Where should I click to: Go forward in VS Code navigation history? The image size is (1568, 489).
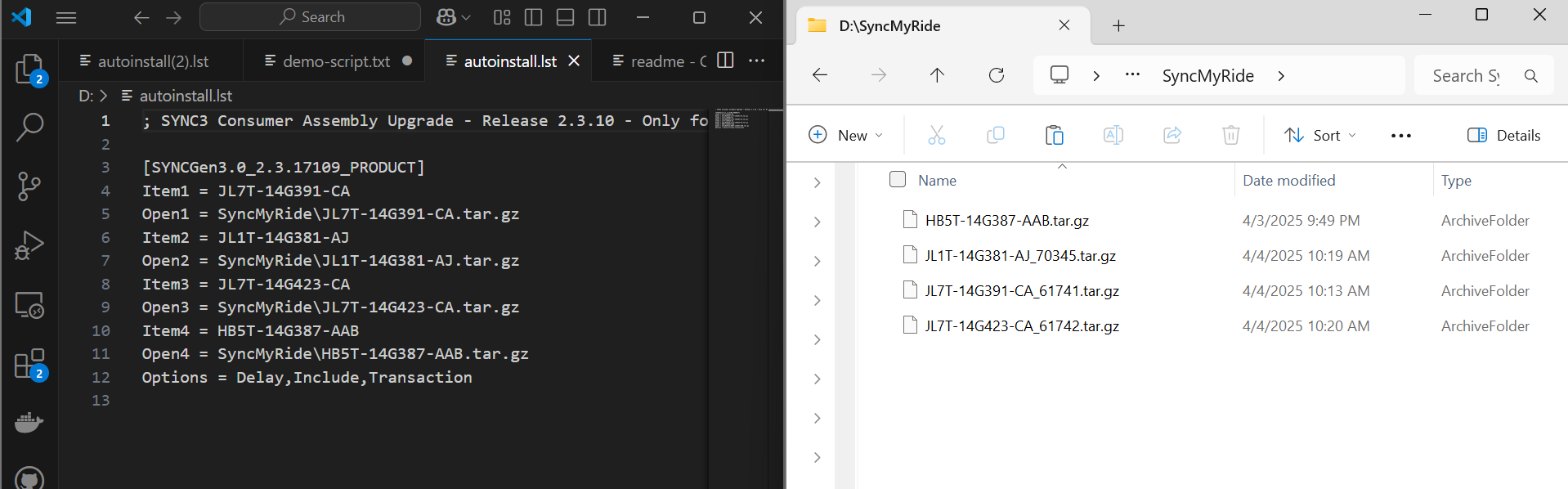[x=174, y=17]
